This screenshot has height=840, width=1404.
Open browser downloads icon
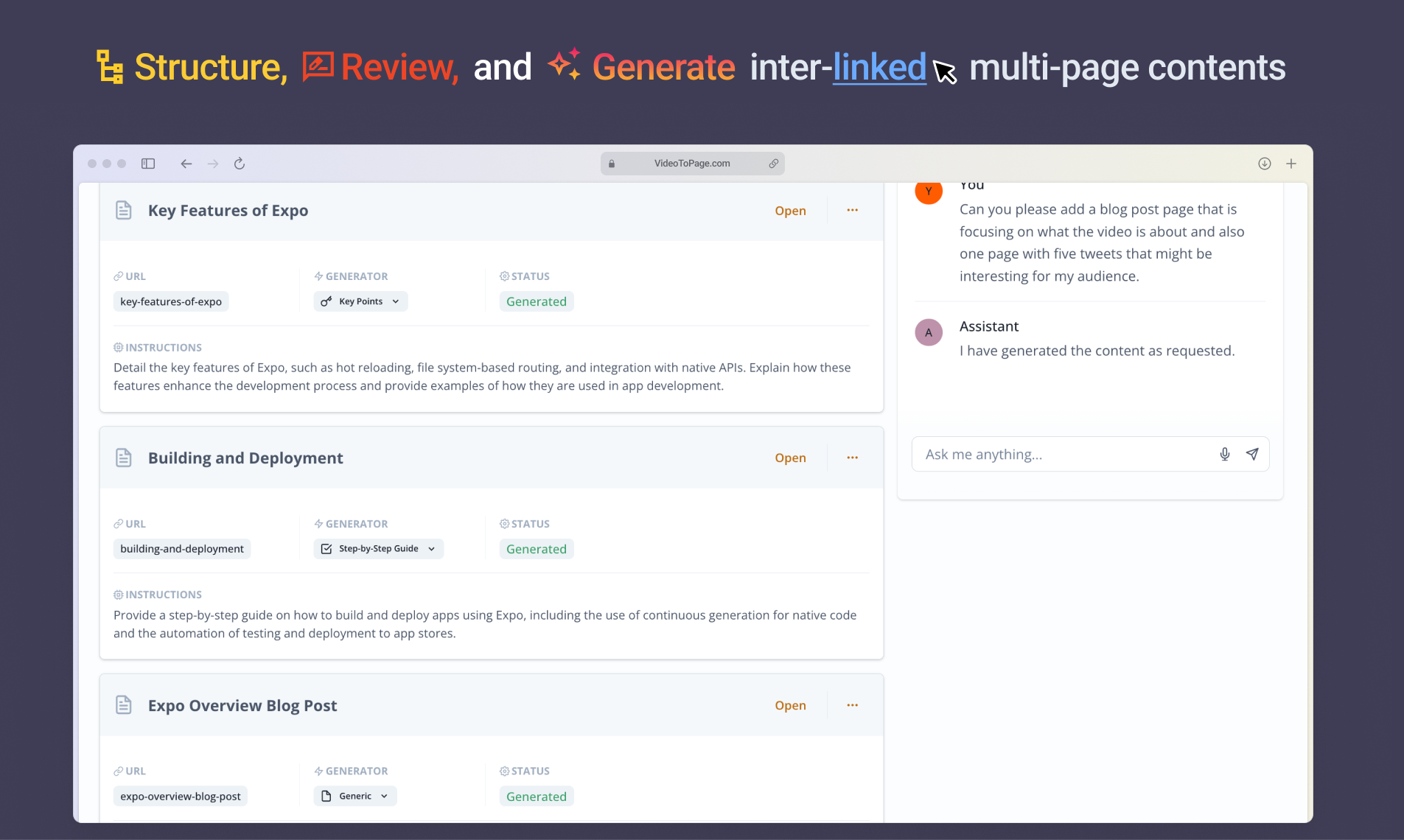(1265, 164)
